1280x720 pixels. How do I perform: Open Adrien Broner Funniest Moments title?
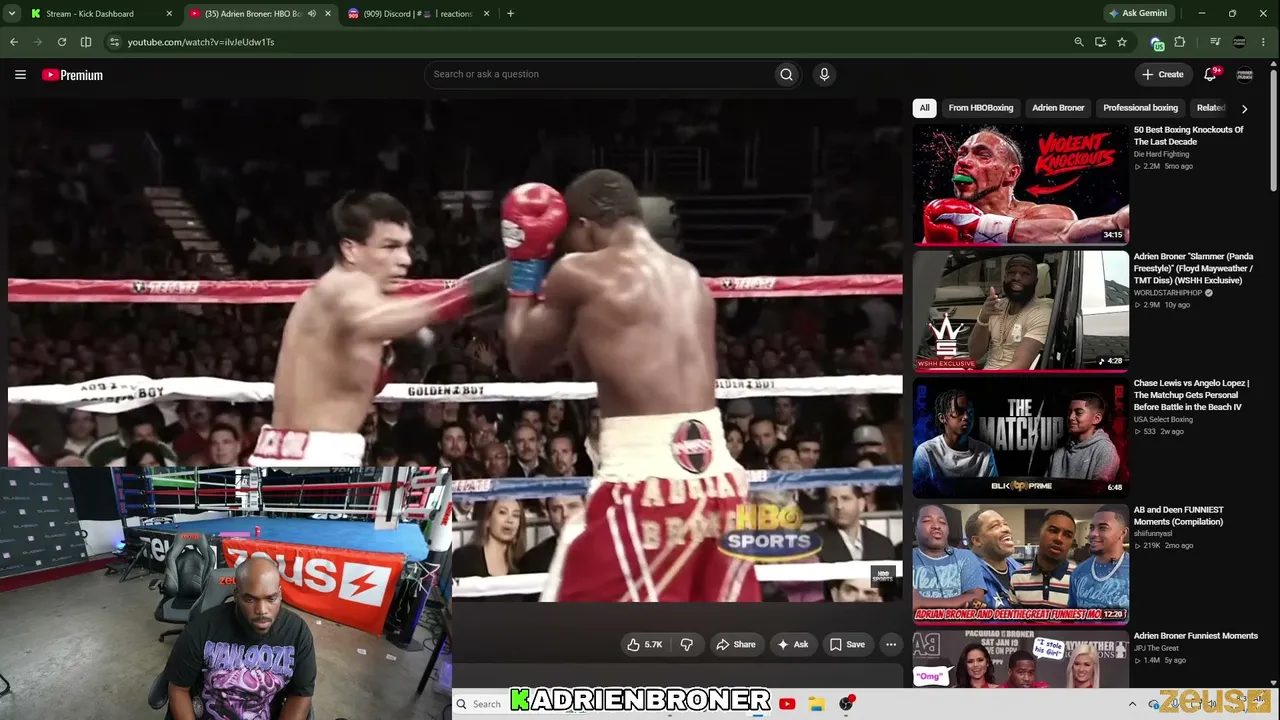point(1196,636)
